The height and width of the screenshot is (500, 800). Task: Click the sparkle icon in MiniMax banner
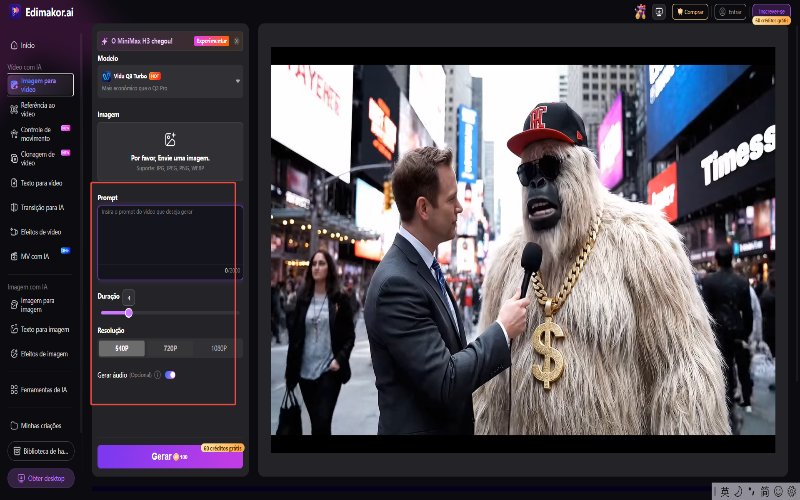pos(105,41)
